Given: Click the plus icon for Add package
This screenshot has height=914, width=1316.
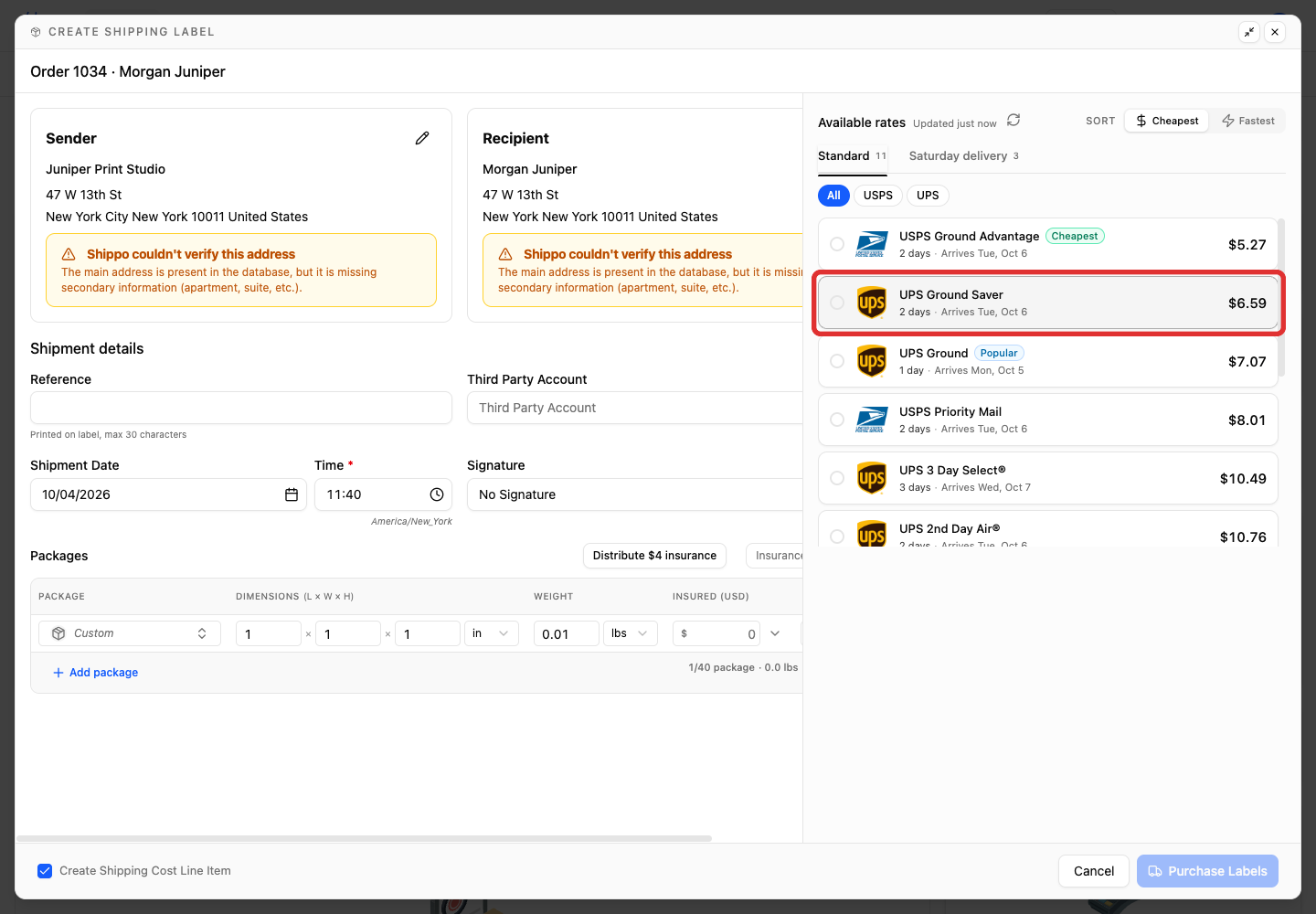Looking at the screenshot, I should 58,673.
